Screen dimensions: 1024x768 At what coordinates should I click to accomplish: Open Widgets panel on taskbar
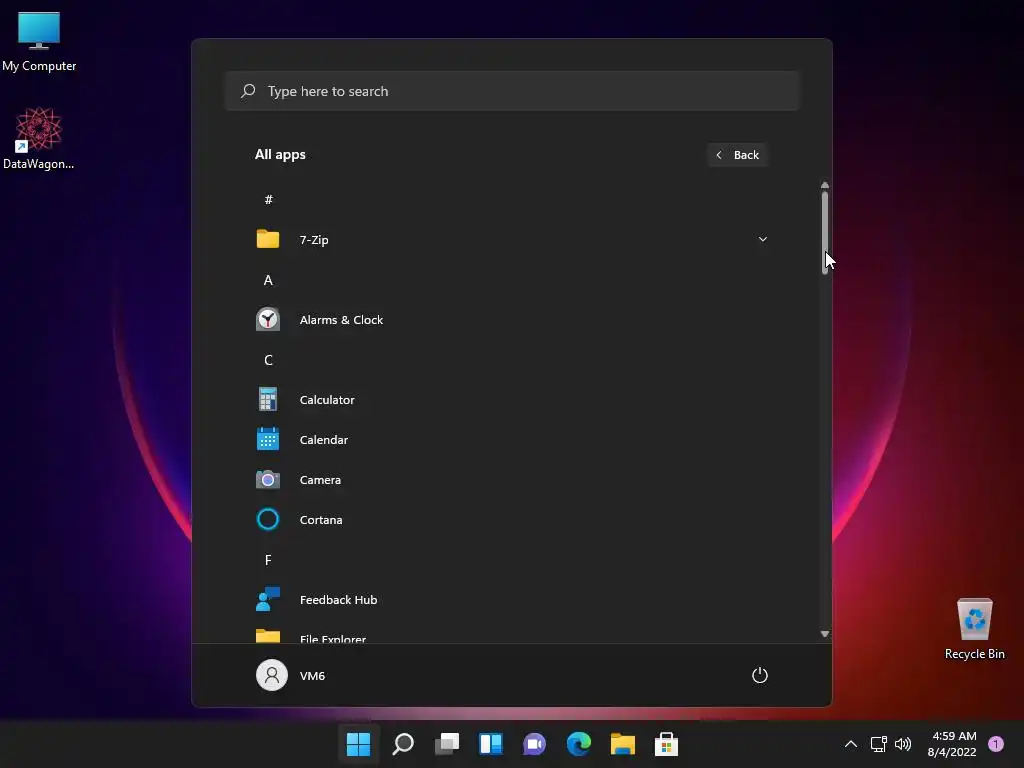490,744
